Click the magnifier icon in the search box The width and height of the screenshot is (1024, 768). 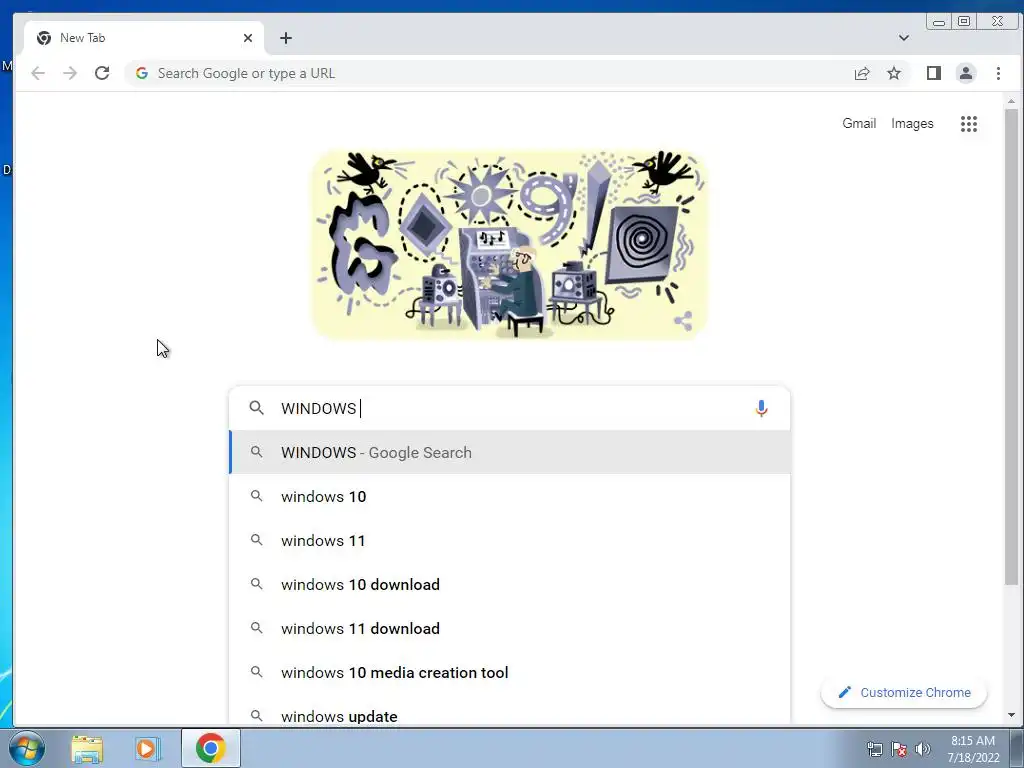(x=257, y=408)
